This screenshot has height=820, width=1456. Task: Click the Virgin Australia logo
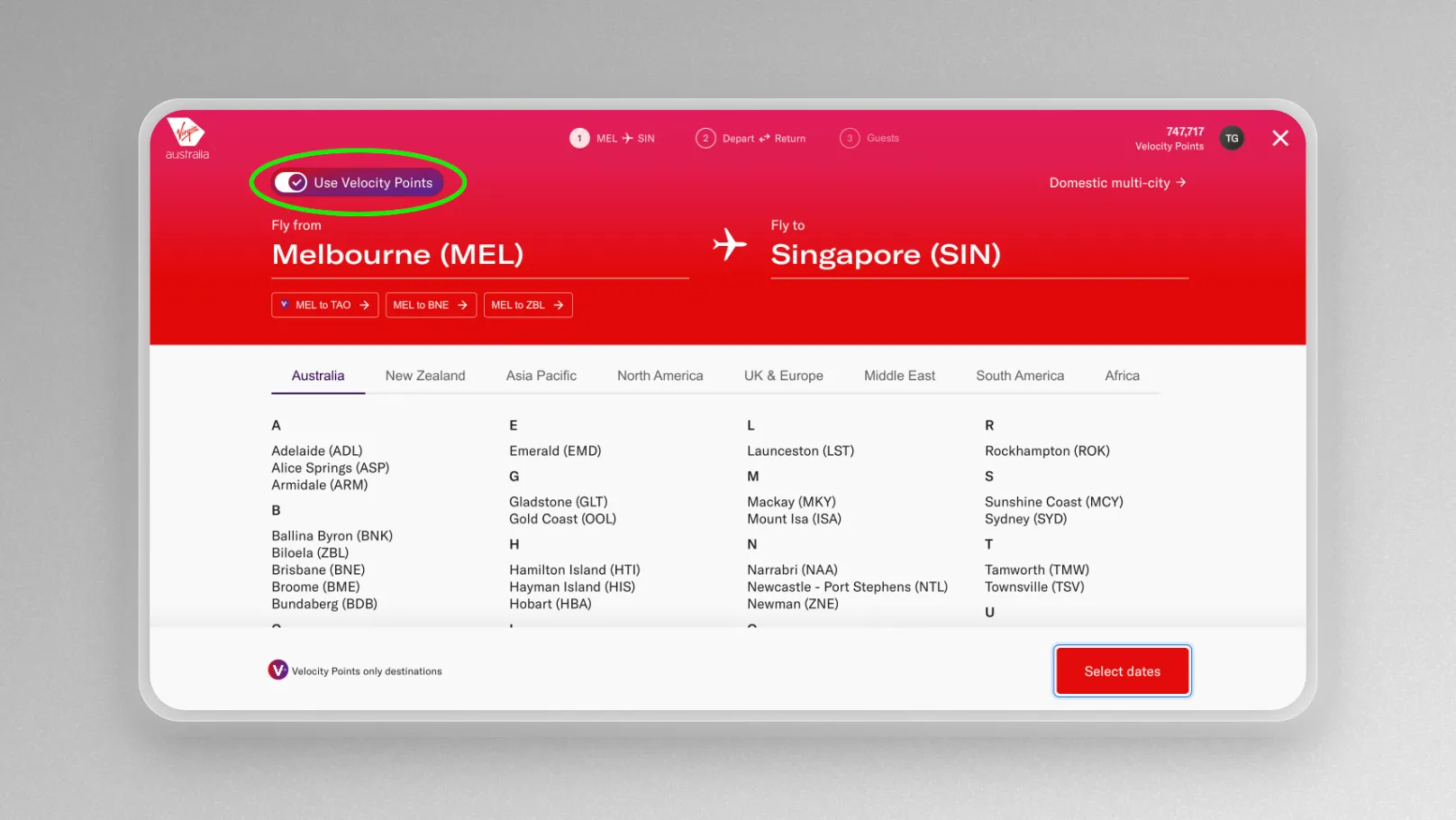click(187, 139)
